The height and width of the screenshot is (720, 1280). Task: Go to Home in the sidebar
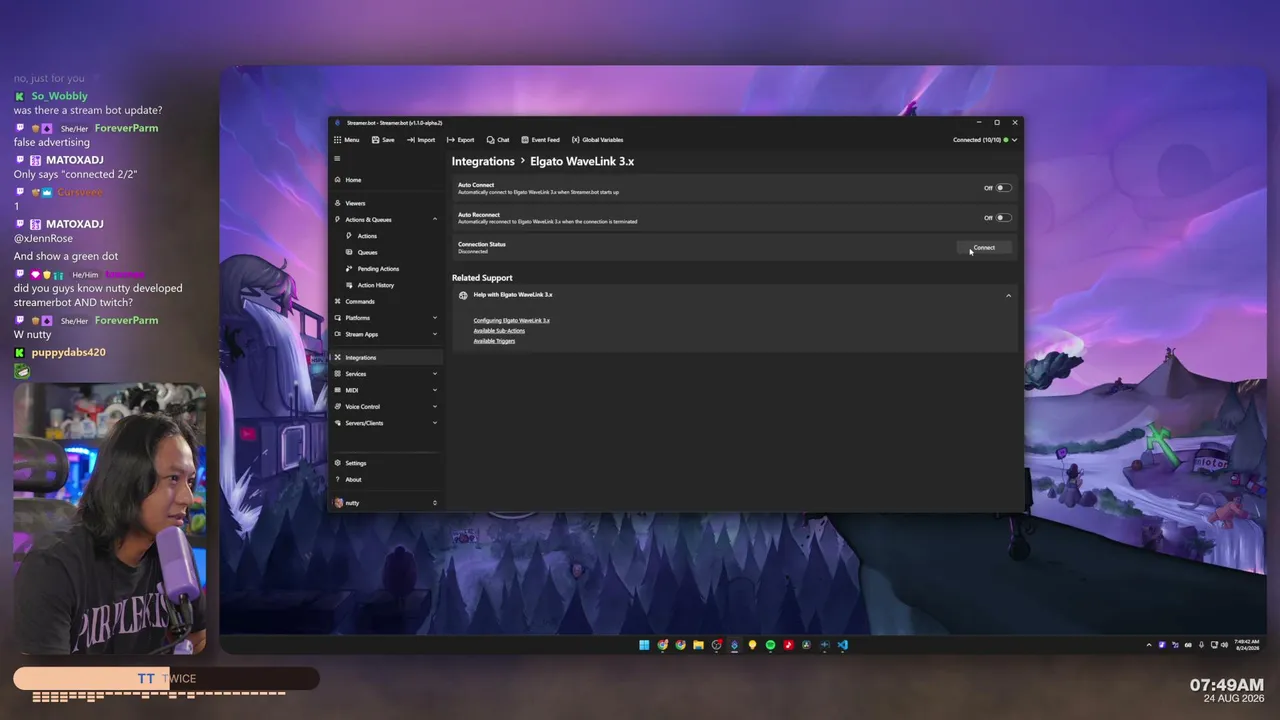pos(387,180)
